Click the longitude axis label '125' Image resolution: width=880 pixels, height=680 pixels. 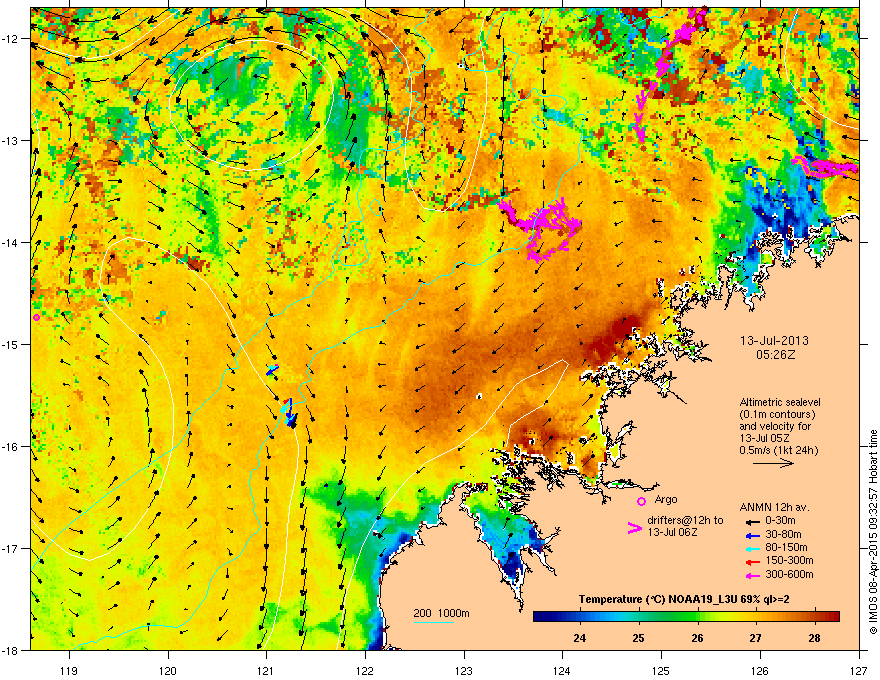661,671
